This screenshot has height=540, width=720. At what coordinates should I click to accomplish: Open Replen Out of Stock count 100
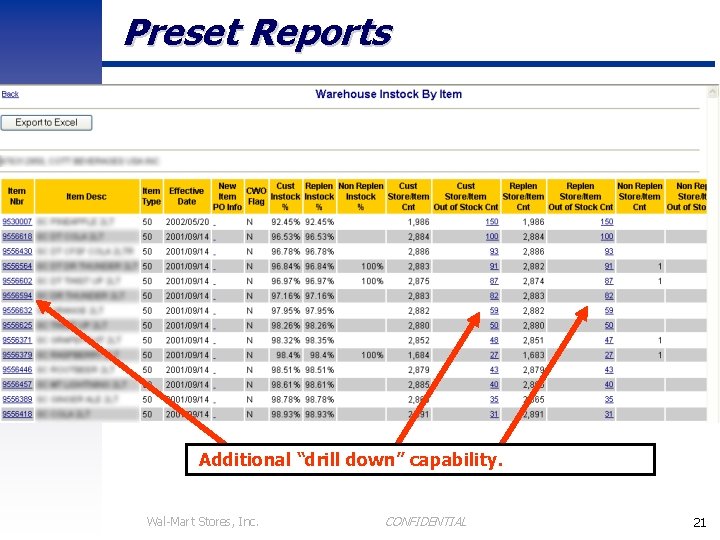pos(607,236)
